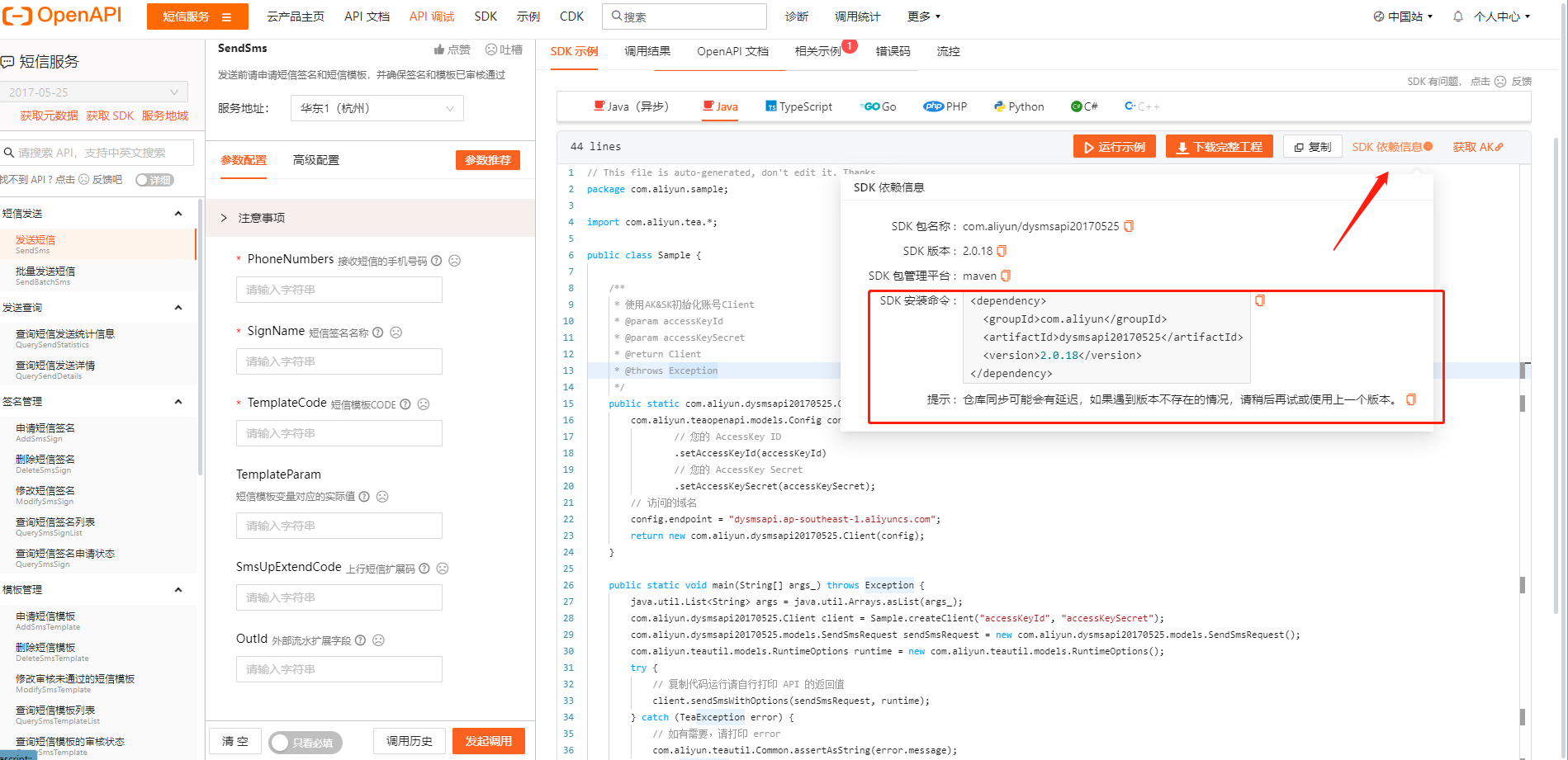This screenshot has width=1568, height=760.
Task: Open the 错误码 tab
Action: click(893, 51)
